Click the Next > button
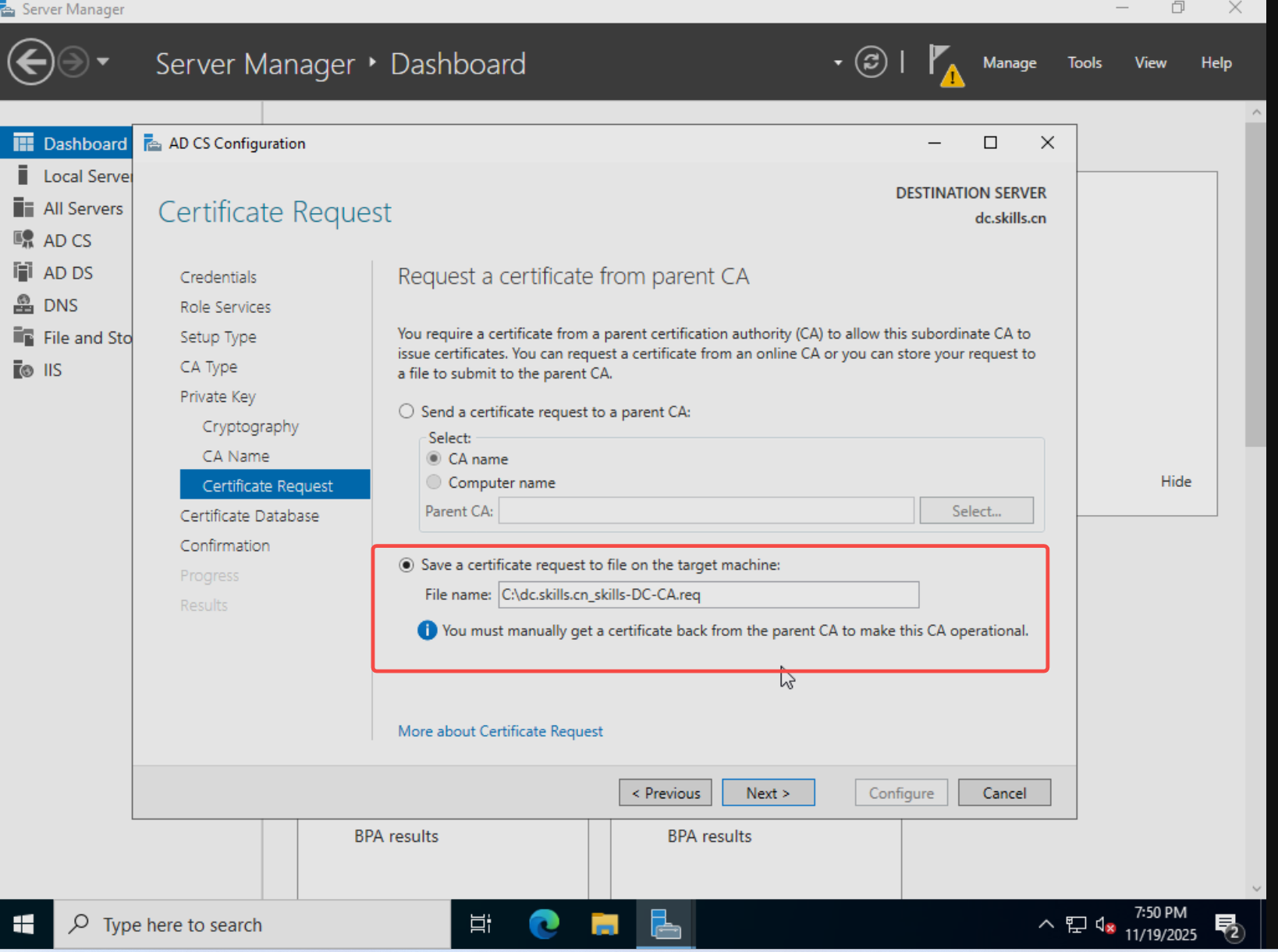Screen dimensions: 1278x952 coord(769,793)
